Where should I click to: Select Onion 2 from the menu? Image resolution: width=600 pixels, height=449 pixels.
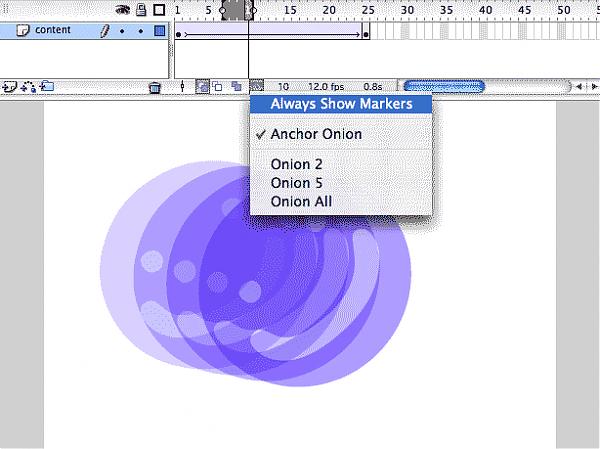[x=341, y=164]
